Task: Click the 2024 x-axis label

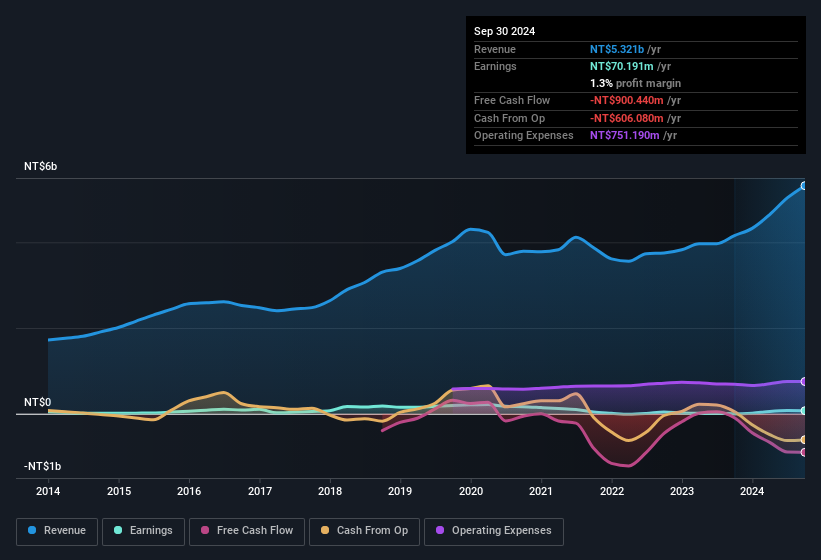Action: coord(752,491)
